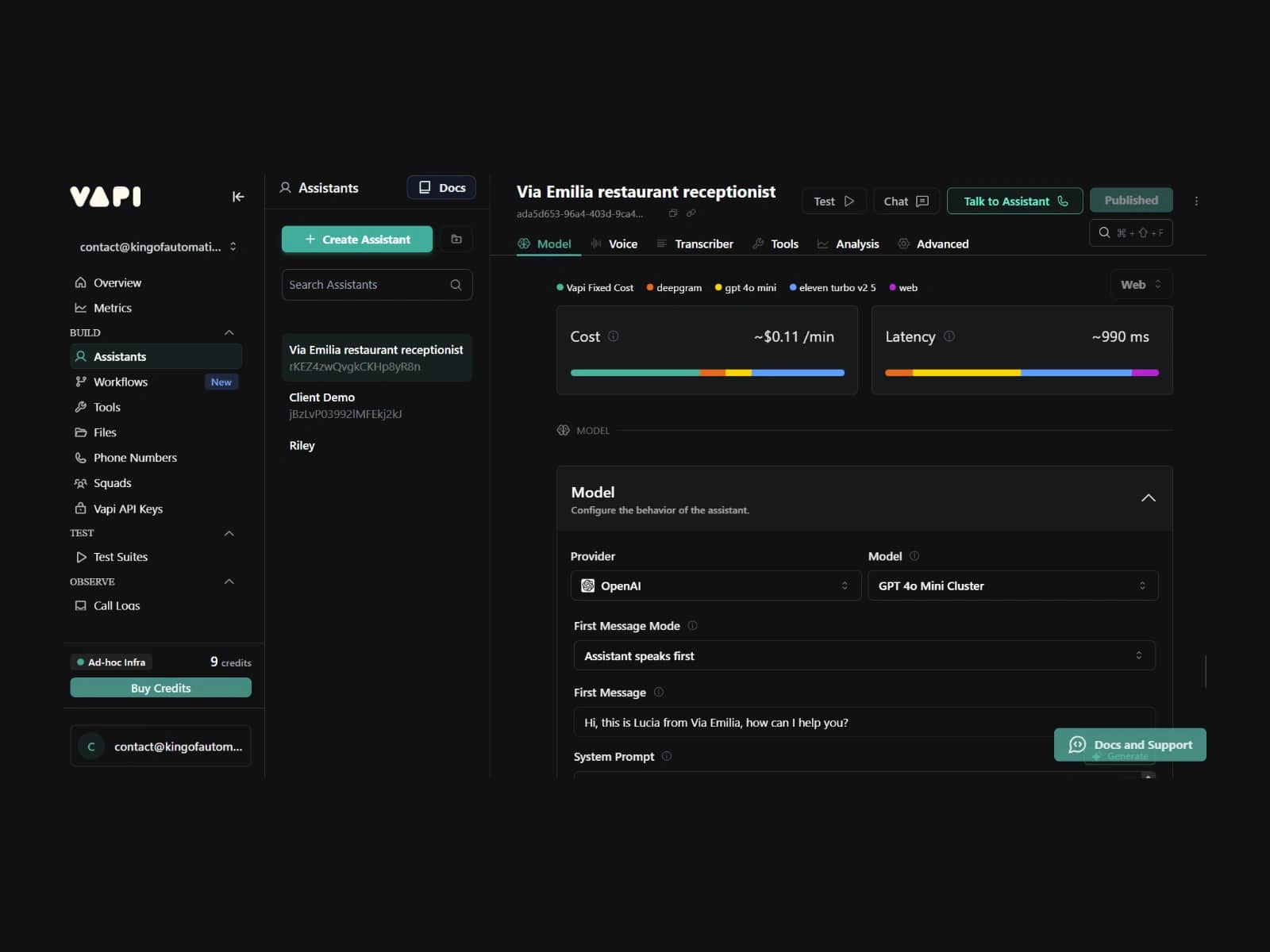Open the three-dots more options menu

(1196, 202)
